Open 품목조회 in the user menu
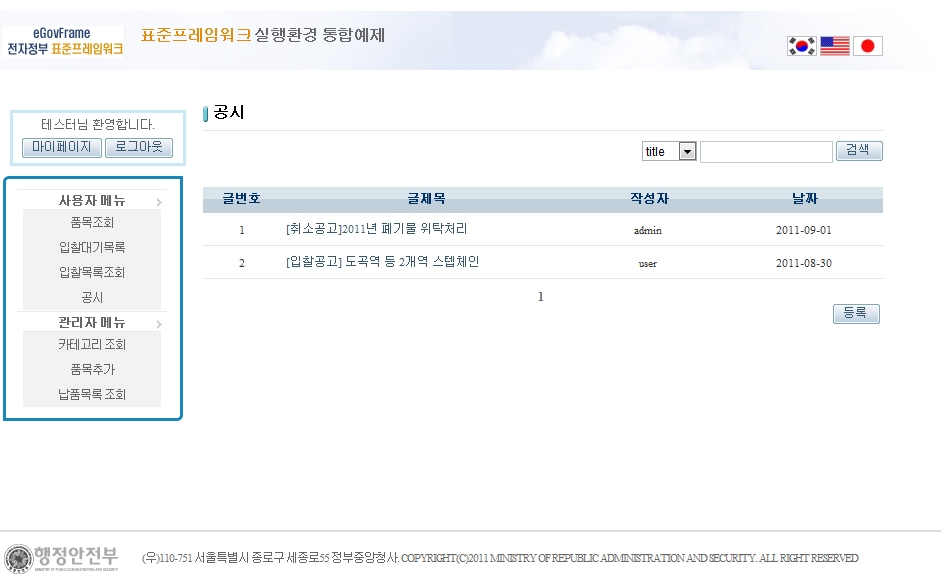This screenshot has width=941, height=574. [x=92, y=223]
